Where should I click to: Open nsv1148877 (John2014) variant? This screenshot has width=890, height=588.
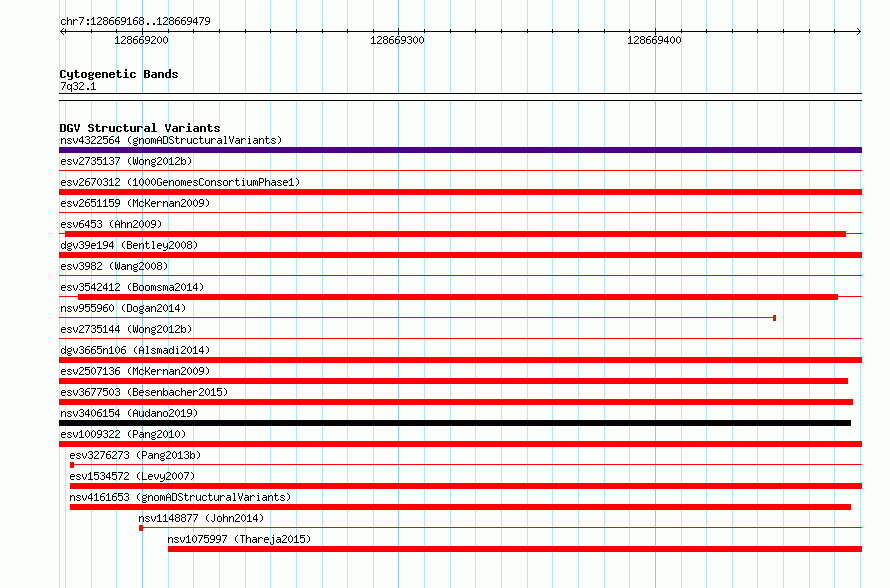tap(201, 518)
